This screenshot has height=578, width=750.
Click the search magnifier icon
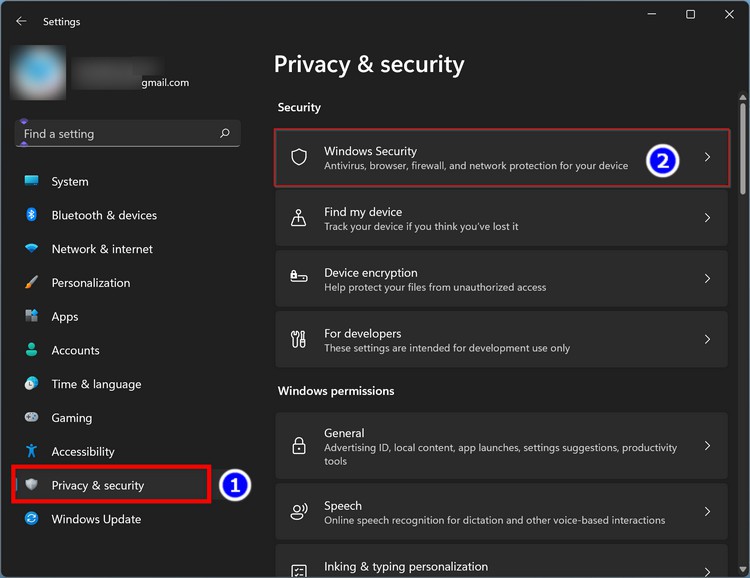pyautogui.click(x=225, y=133)
